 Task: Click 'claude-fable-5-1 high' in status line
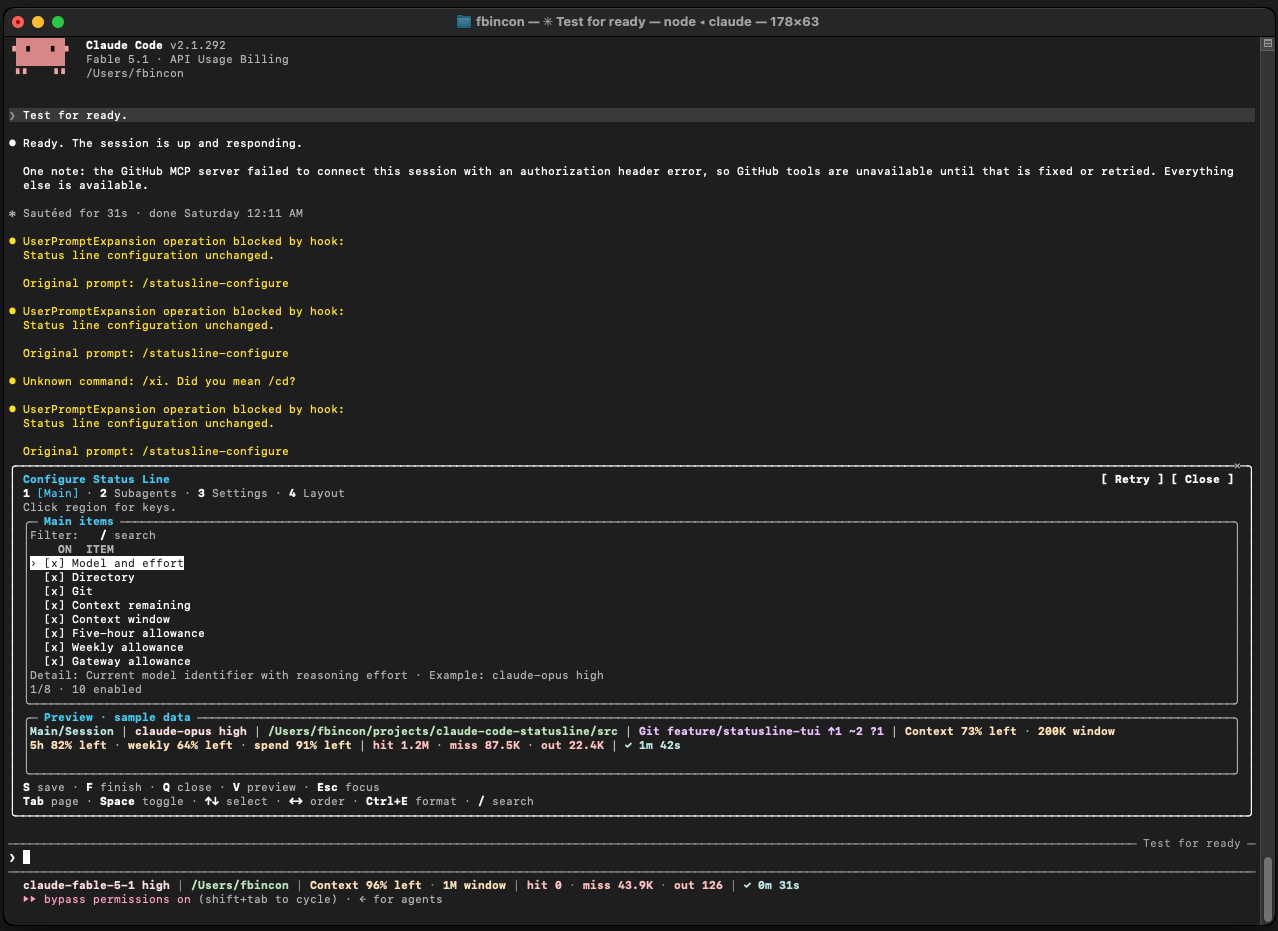click(96, 885)
